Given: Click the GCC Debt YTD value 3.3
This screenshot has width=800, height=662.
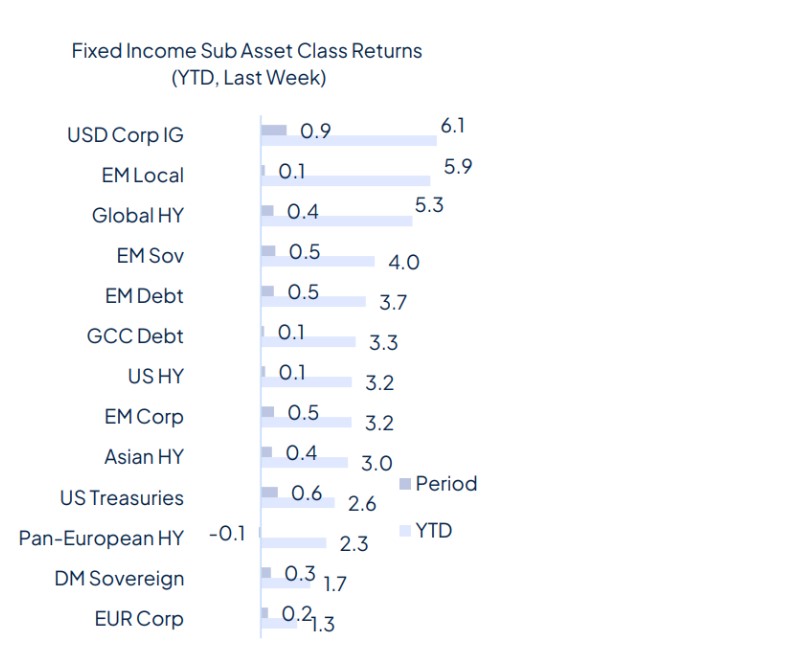Looking at the screenshot, I should coord(383,343).
